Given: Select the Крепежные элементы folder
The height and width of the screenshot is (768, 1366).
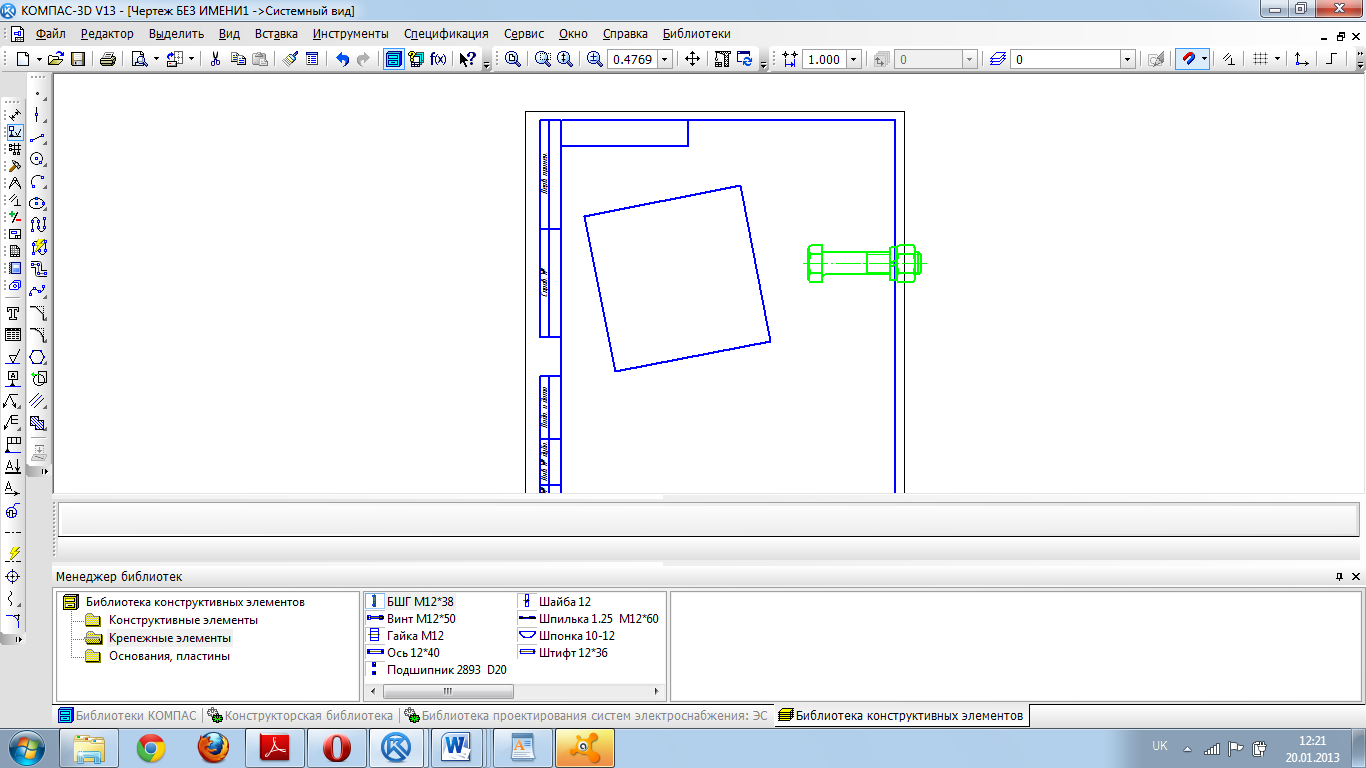Looking at the screenshot, I should click(170, 638).
